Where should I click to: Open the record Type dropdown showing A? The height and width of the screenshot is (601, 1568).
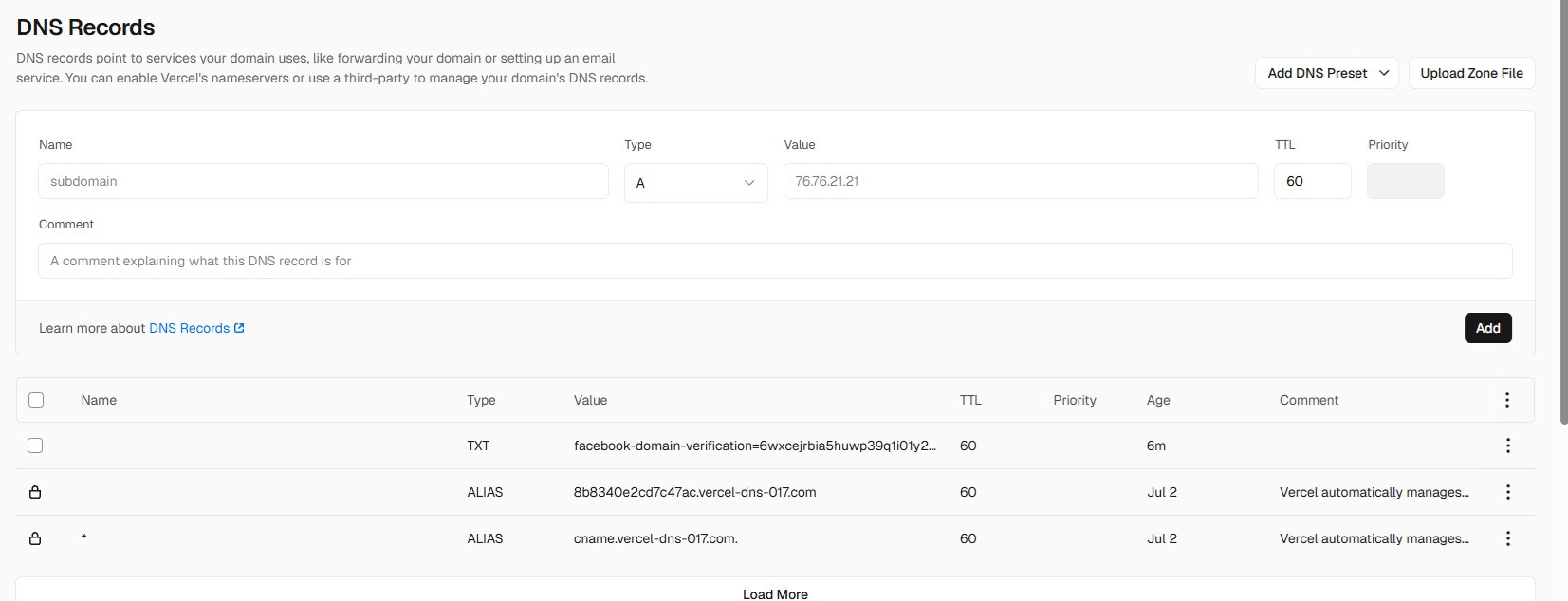(x=695, y=183)
